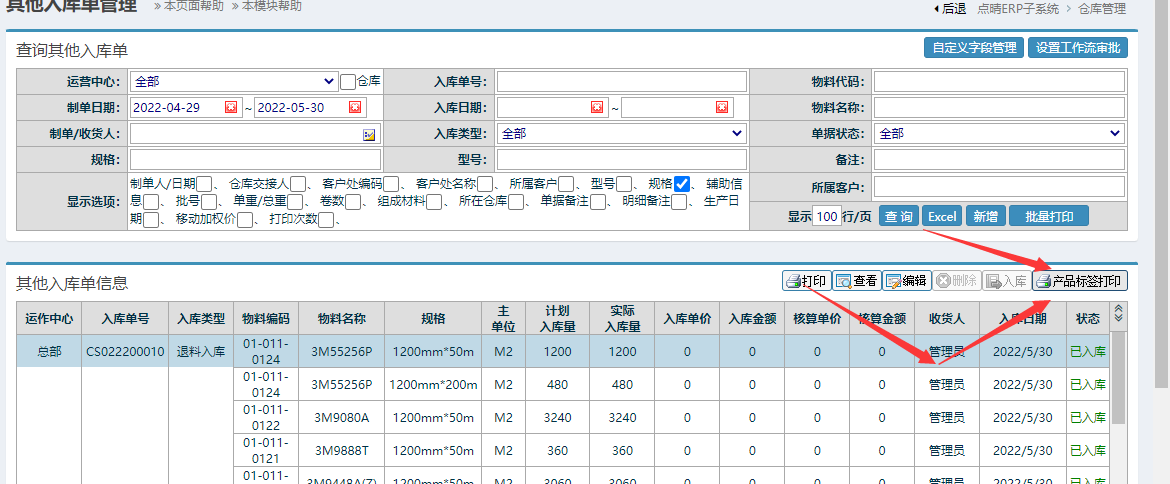Collapse the table using the double-chevron icon
The image size is (1170, 484).
(1119, 314)
